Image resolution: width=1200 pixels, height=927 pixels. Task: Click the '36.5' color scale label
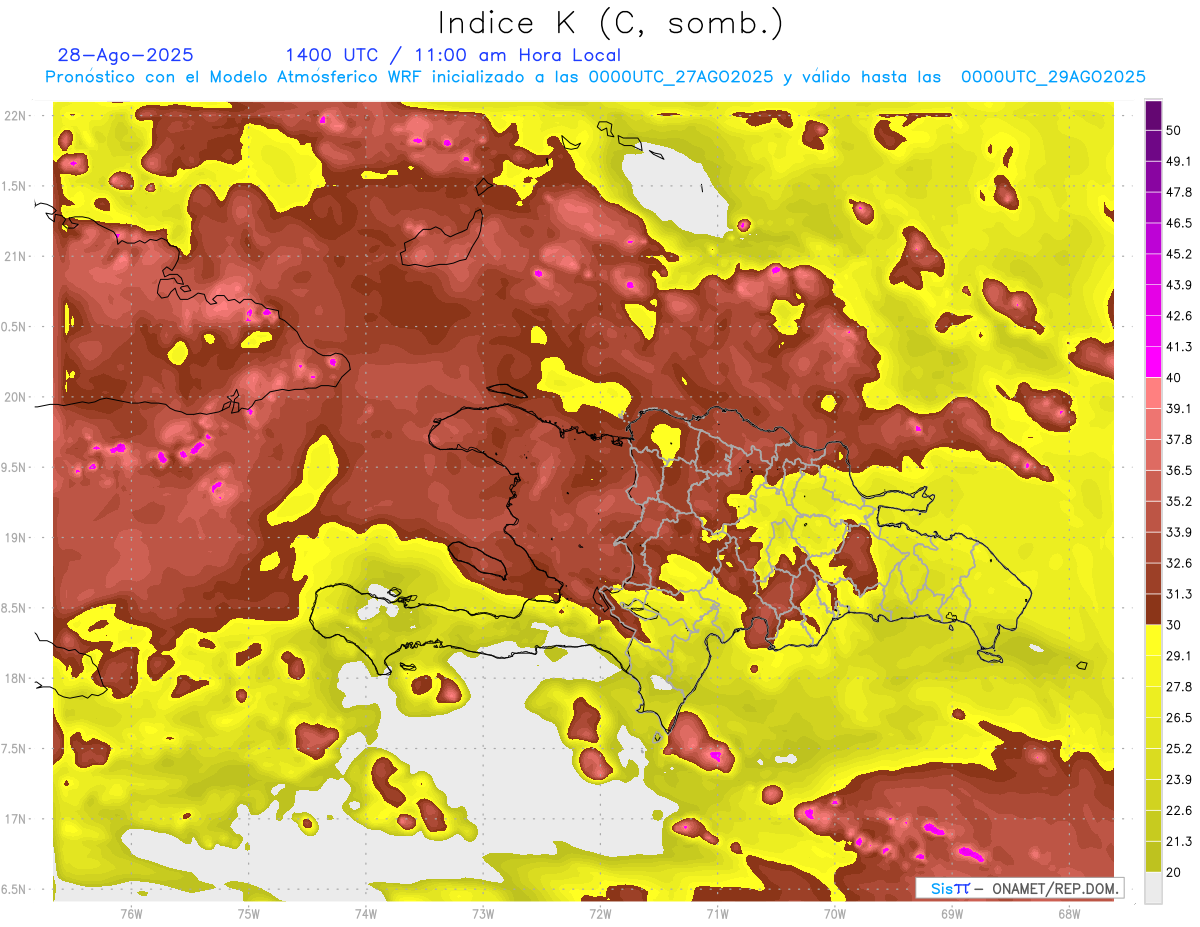(1179, 470)
